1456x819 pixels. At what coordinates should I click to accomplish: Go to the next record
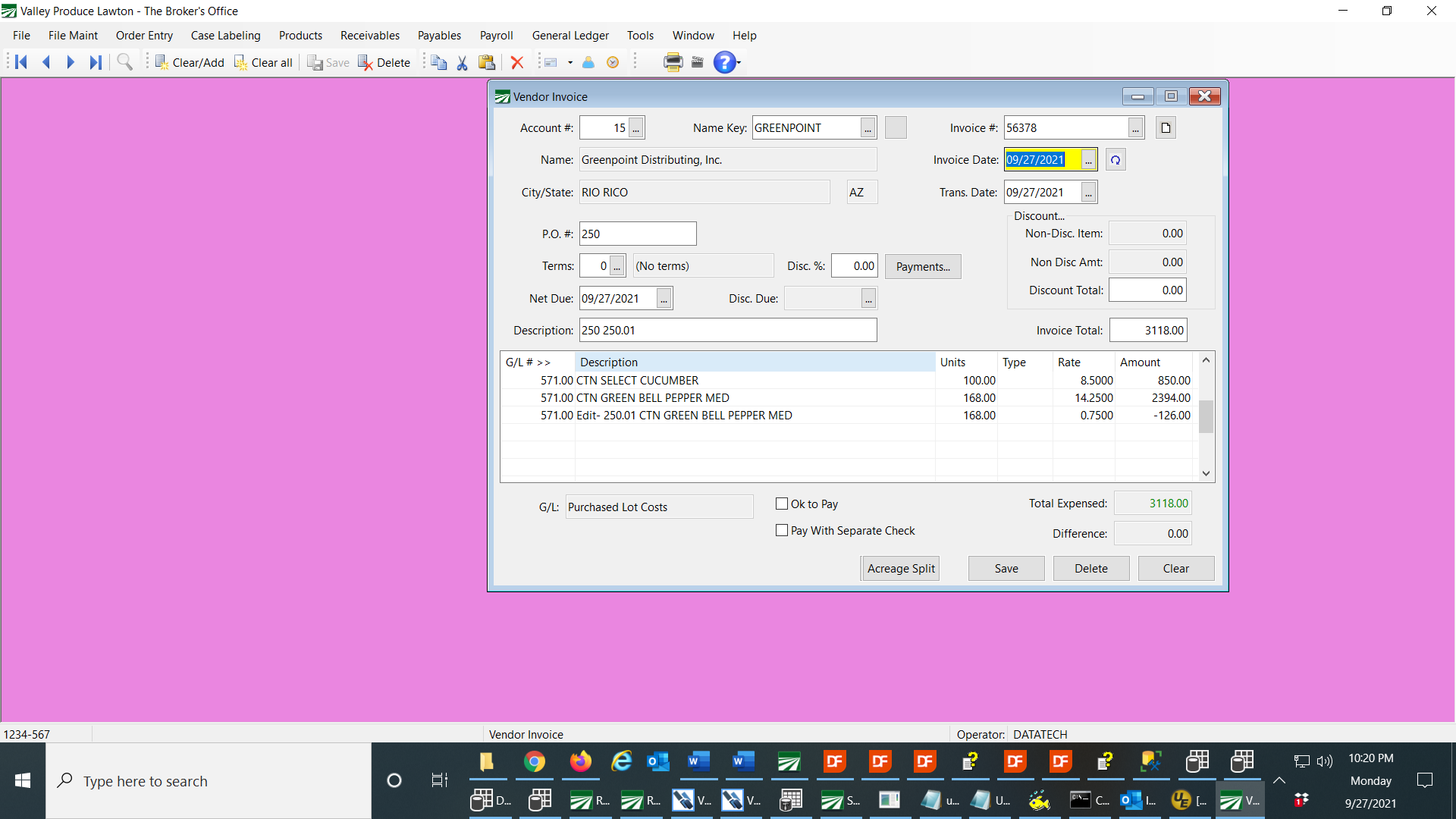pyautogui.click(x=71, y=62)
